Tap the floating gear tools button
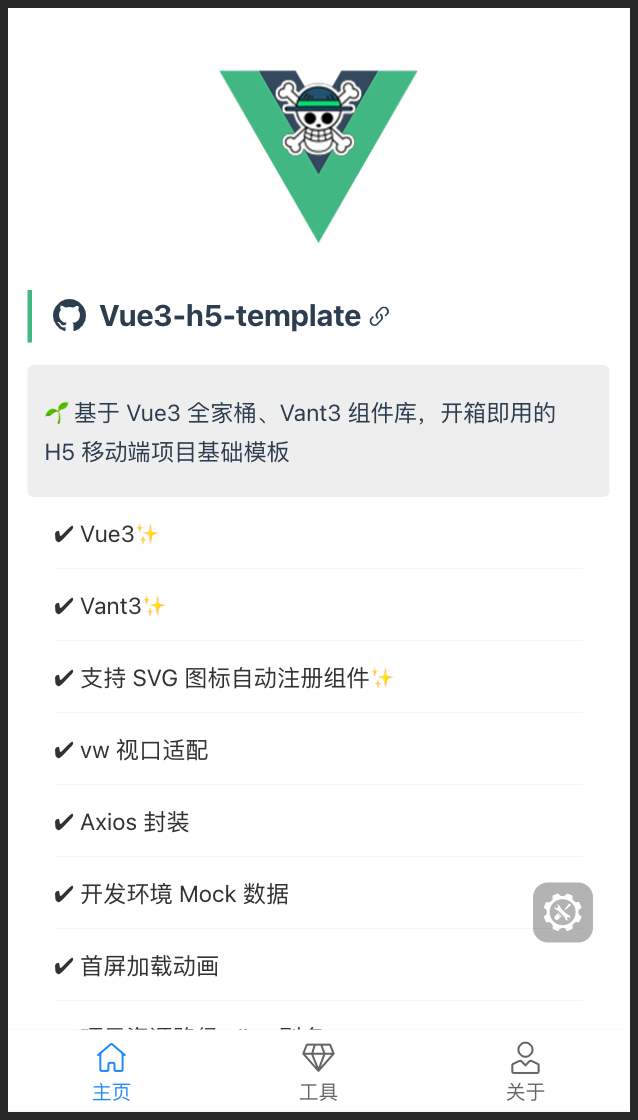Viewport: 638px width, 1120px height. [x=563, y=912]
